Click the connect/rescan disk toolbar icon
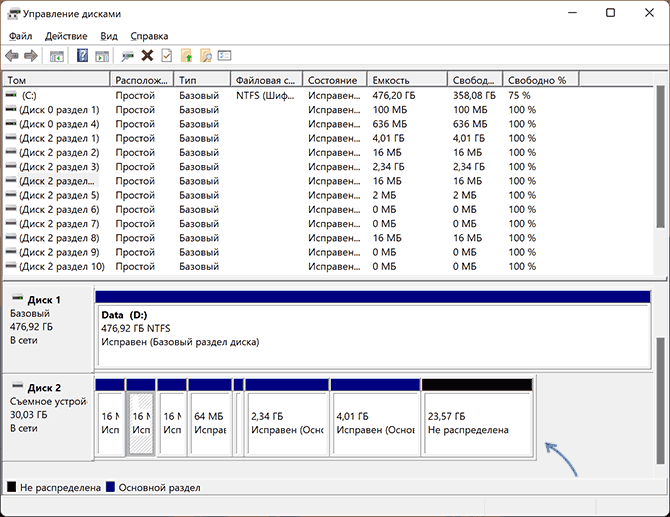The height and width of the screenshot is (517, 670). [127, 56]
